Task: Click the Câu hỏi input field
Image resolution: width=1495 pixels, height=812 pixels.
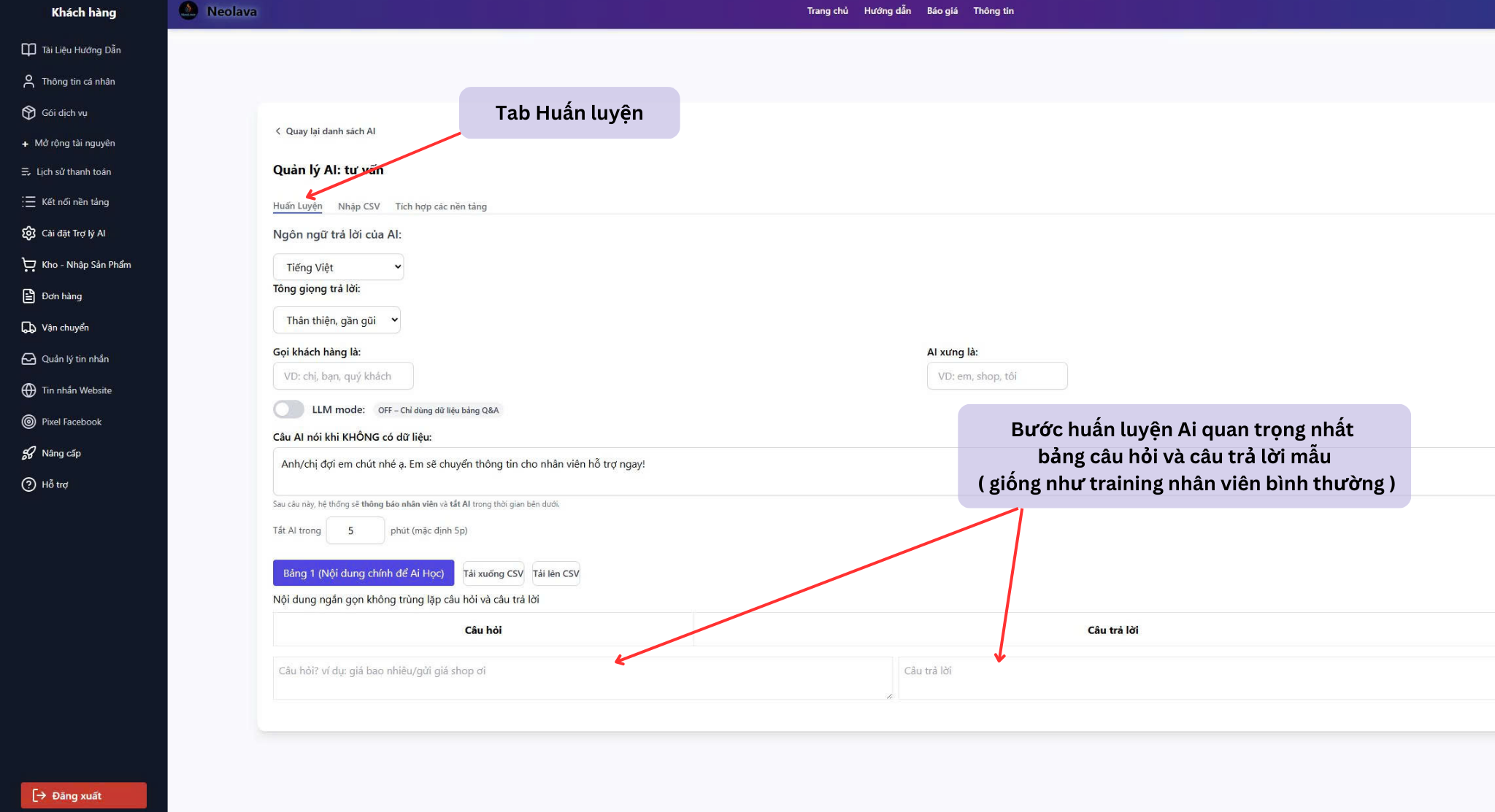Action: [x=582, y=678]
